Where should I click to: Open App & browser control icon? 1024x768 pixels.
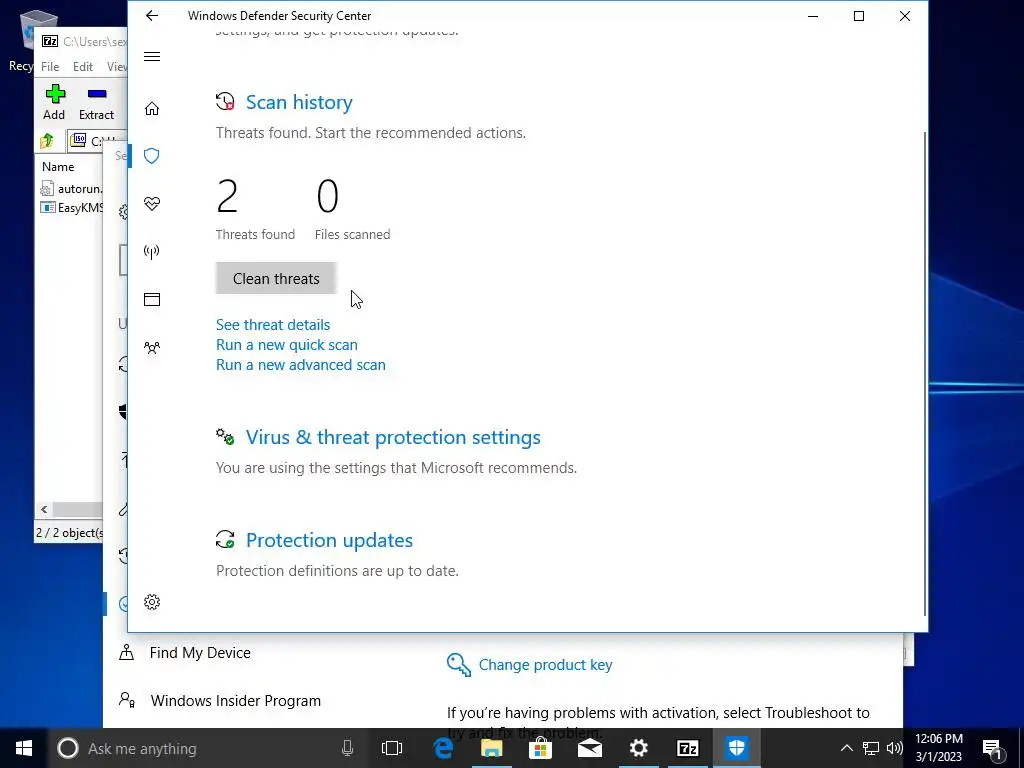(152, 299)
